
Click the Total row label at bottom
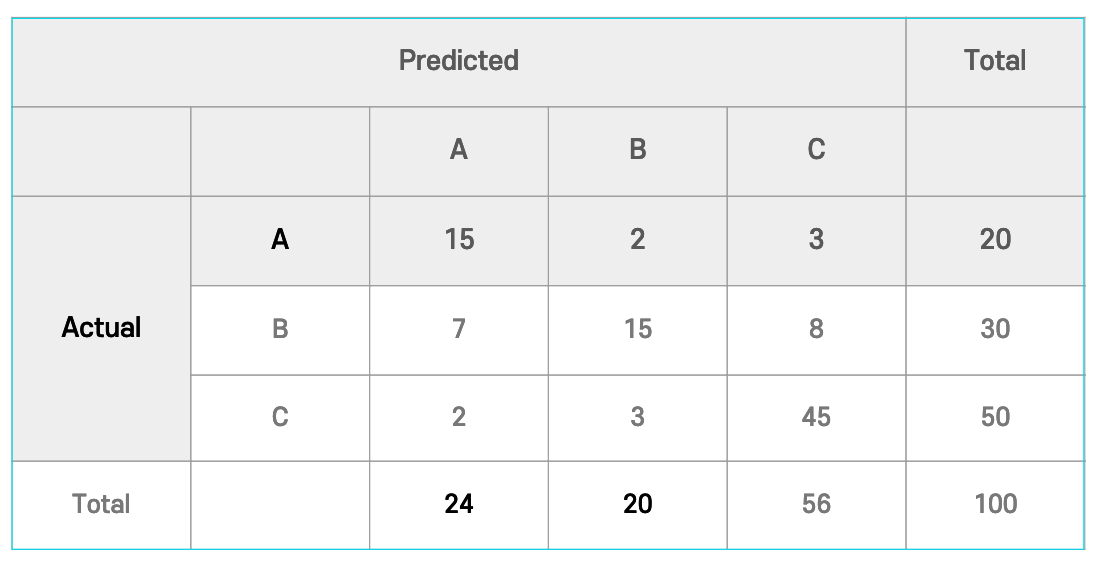point(101,505)
